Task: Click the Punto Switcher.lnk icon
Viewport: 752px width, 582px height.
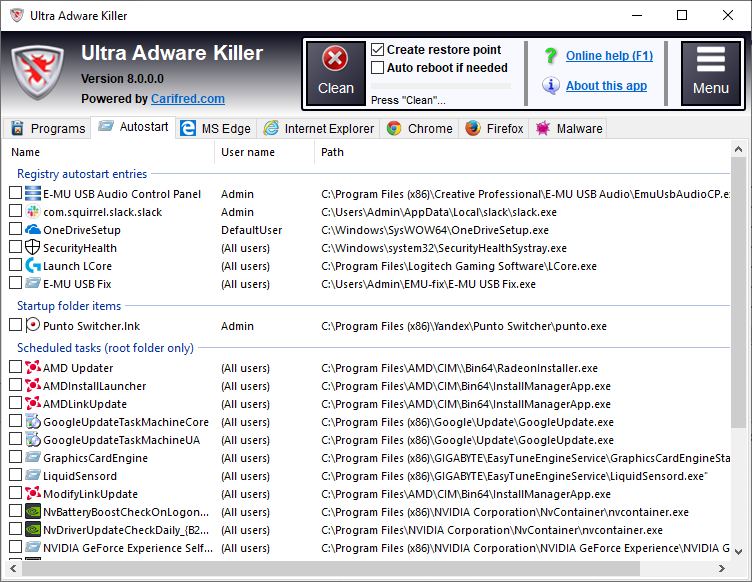Action: pyautogui.click(x=33, y=325)
